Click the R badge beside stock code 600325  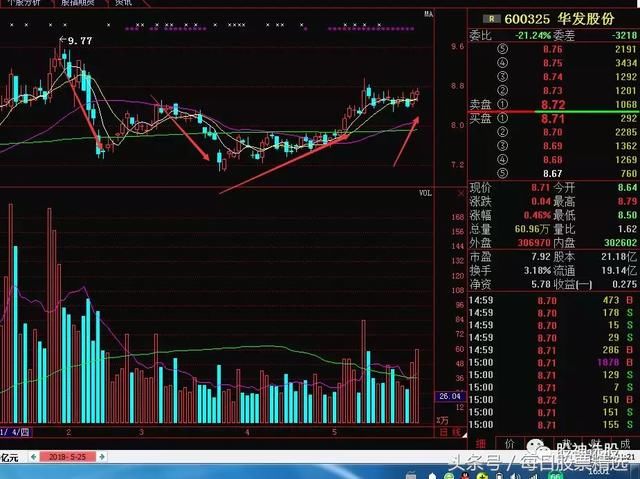(x=489, y=17)
